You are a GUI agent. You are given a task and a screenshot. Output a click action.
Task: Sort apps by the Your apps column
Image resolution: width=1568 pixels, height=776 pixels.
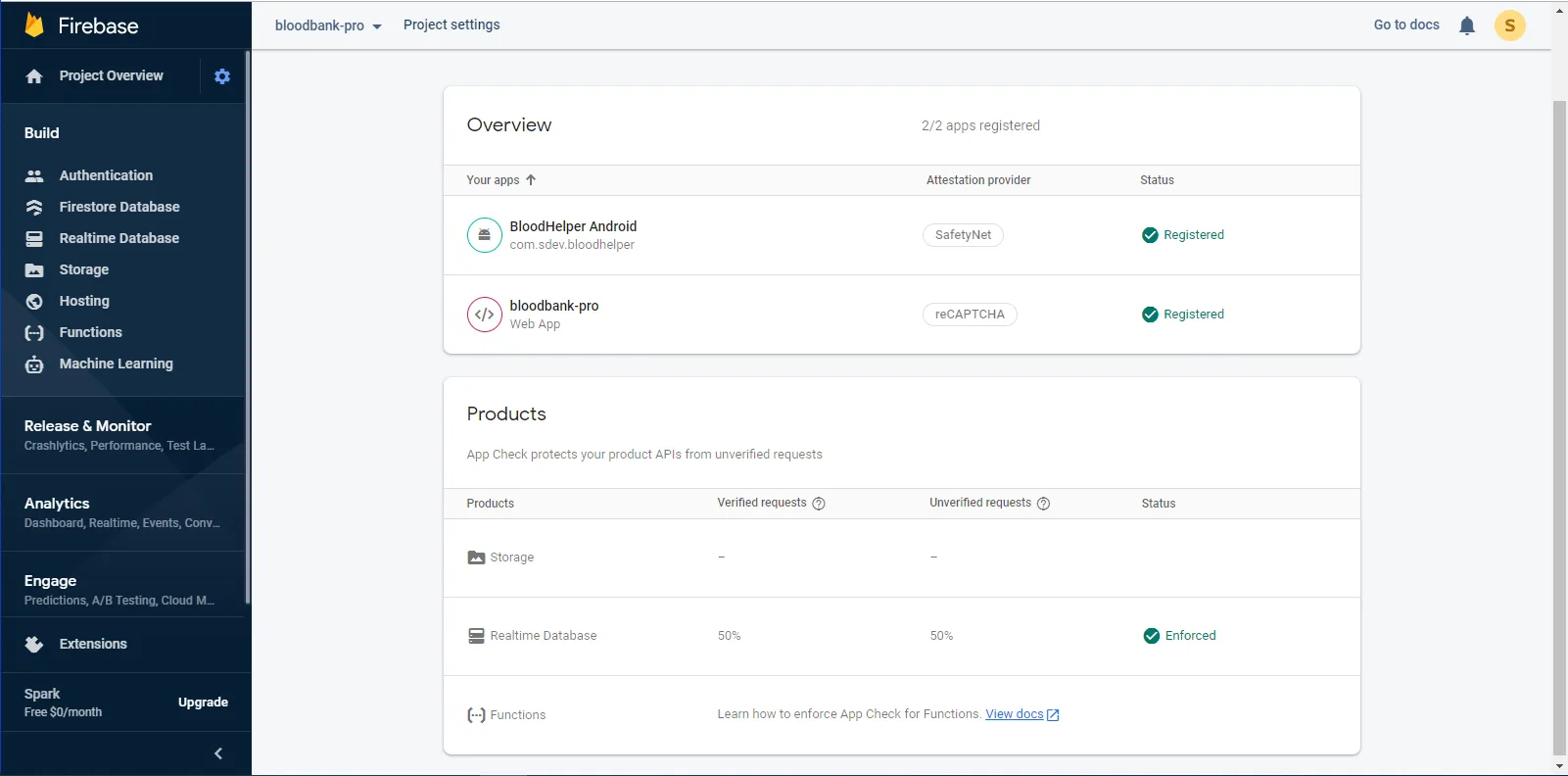point(500,180)
